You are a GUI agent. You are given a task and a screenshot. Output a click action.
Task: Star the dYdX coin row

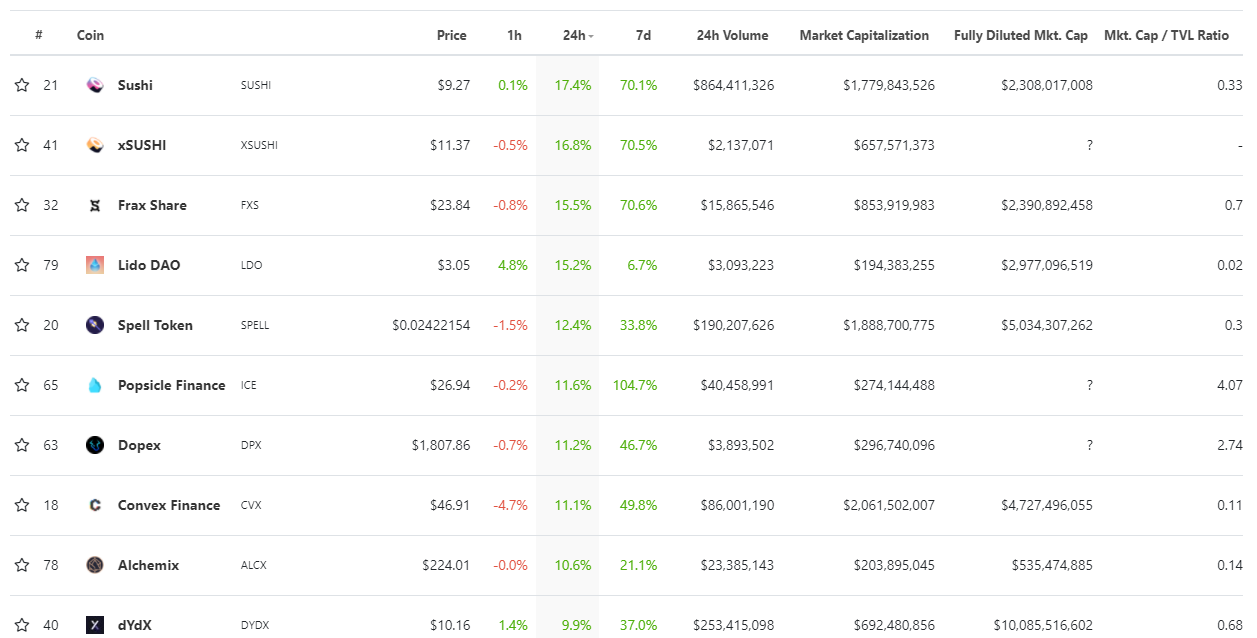(x=22, y=625)
